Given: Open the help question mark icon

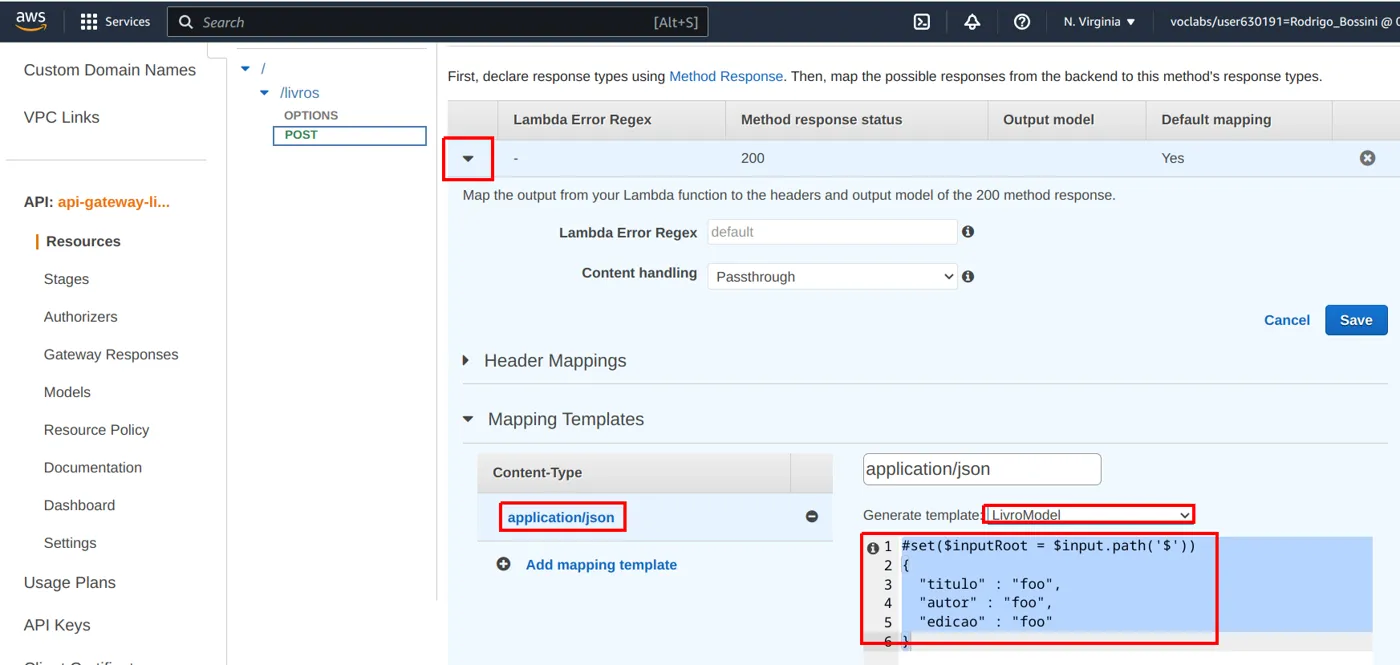Looking at the screenshot, I should [1022, 22].
